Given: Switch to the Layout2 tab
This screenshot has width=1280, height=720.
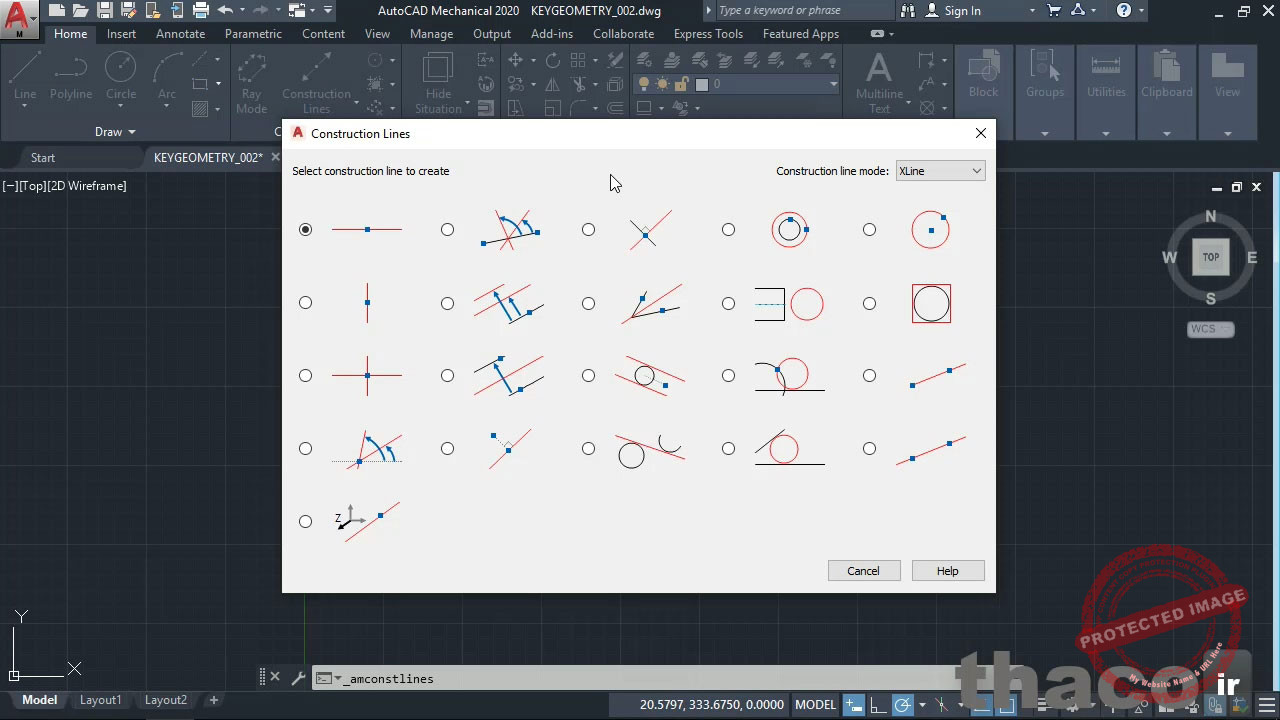Looking at the screenshot, I should tap(166, 700).
